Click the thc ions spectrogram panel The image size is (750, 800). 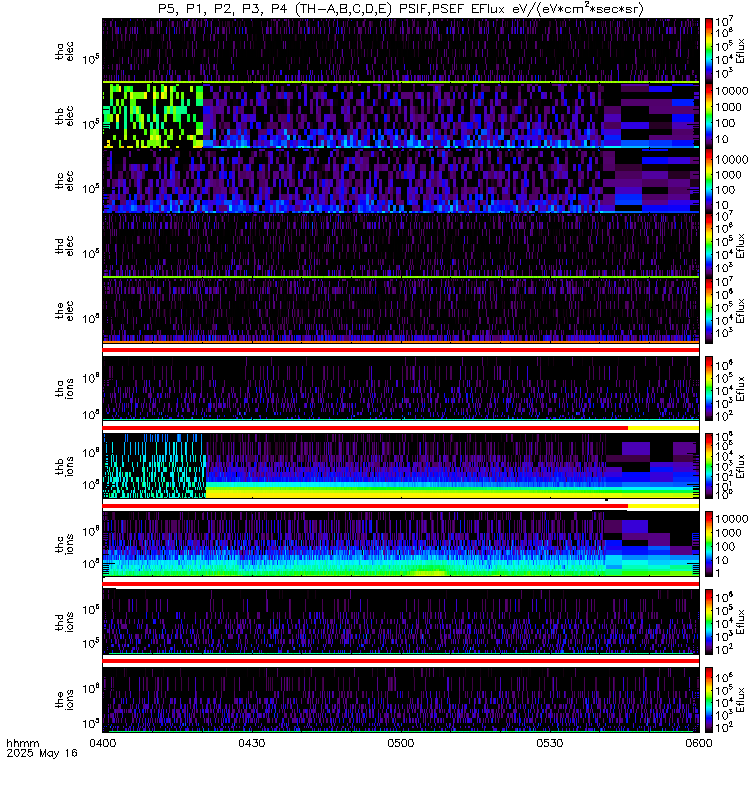pyautogui.click(x=401, y=544)
